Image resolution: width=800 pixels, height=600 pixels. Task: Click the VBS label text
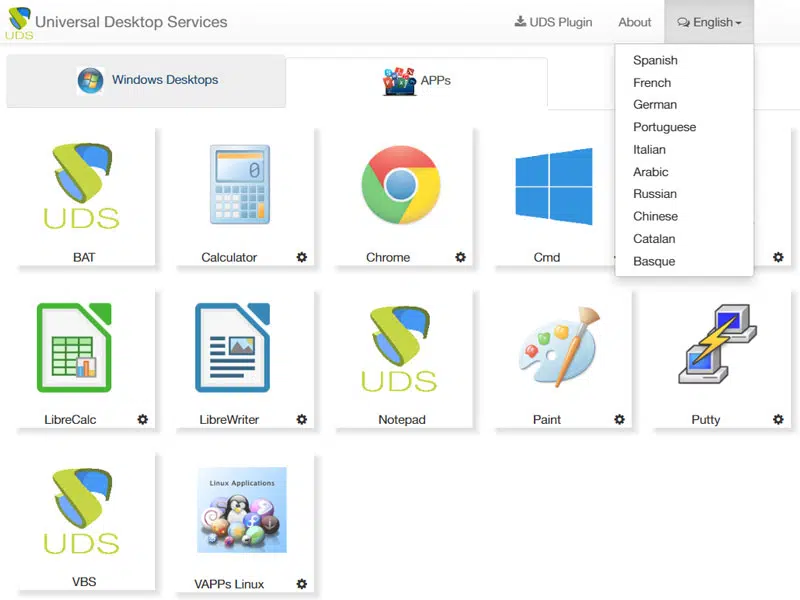click(84, 582)
